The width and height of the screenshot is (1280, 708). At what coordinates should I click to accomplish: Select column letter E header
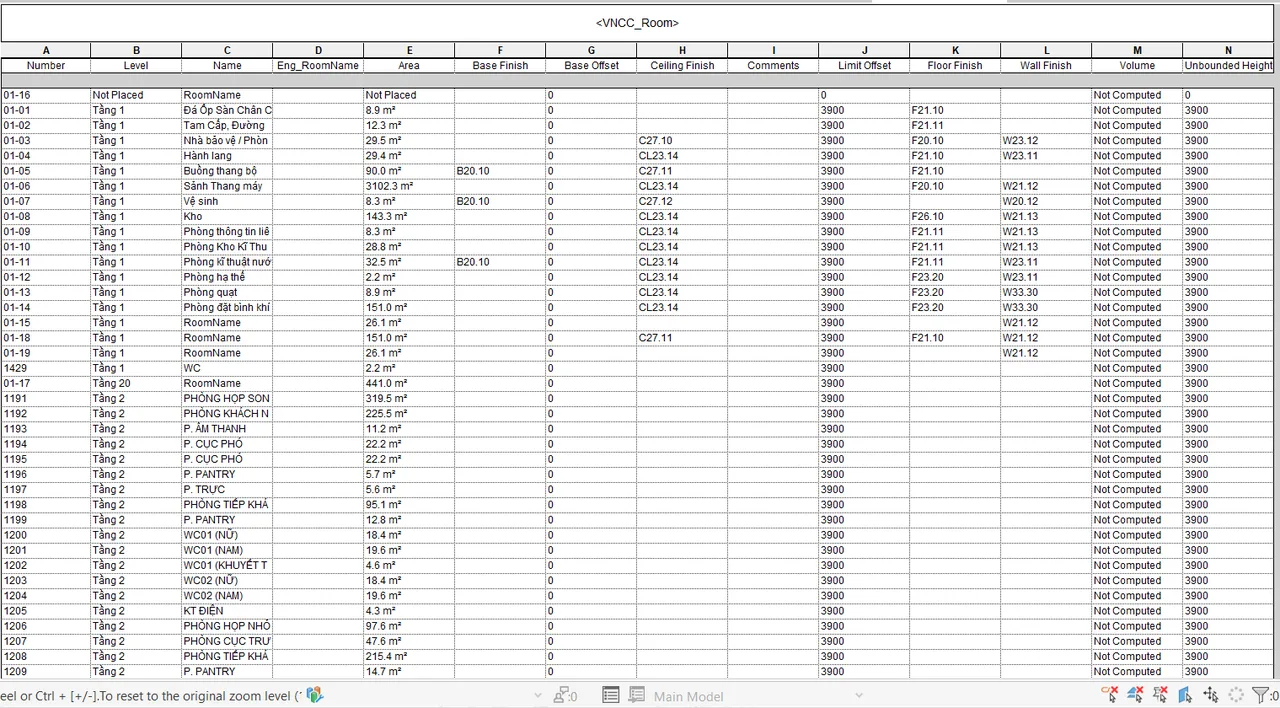tap(409, 50)
